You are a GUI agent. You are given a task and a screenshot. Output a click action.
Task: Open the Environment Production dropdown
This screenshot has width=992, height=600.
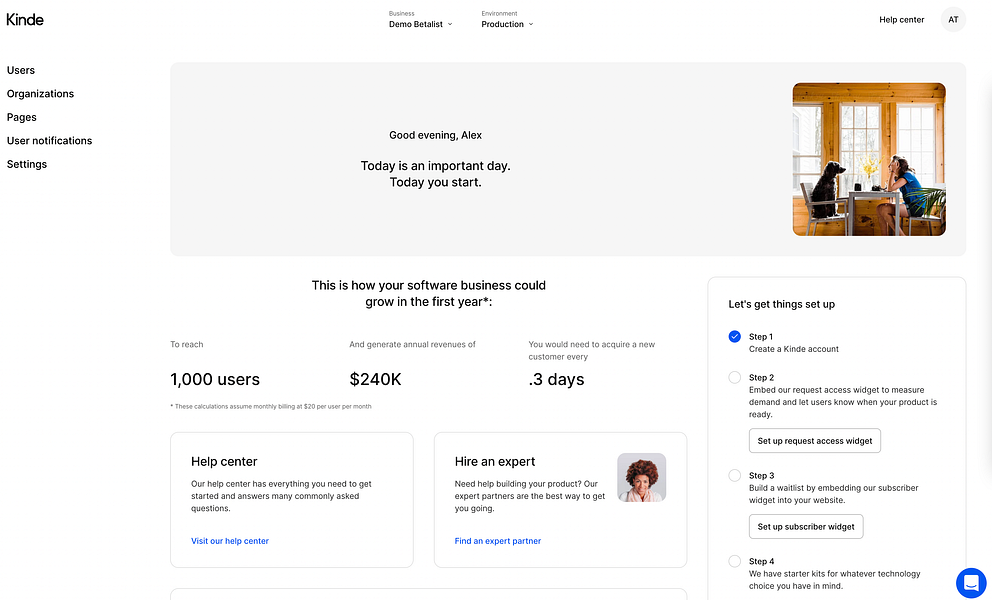pyautogui.click(x=507, y=20)
